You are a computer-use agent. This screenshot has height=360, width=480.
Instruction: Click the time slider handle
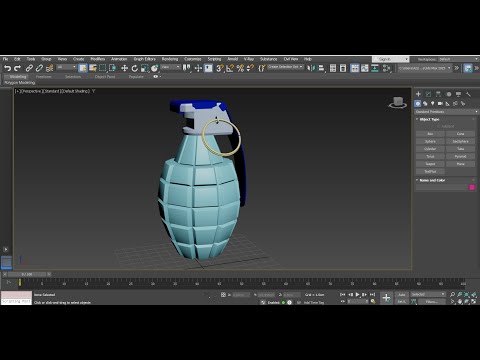[27, 274]
